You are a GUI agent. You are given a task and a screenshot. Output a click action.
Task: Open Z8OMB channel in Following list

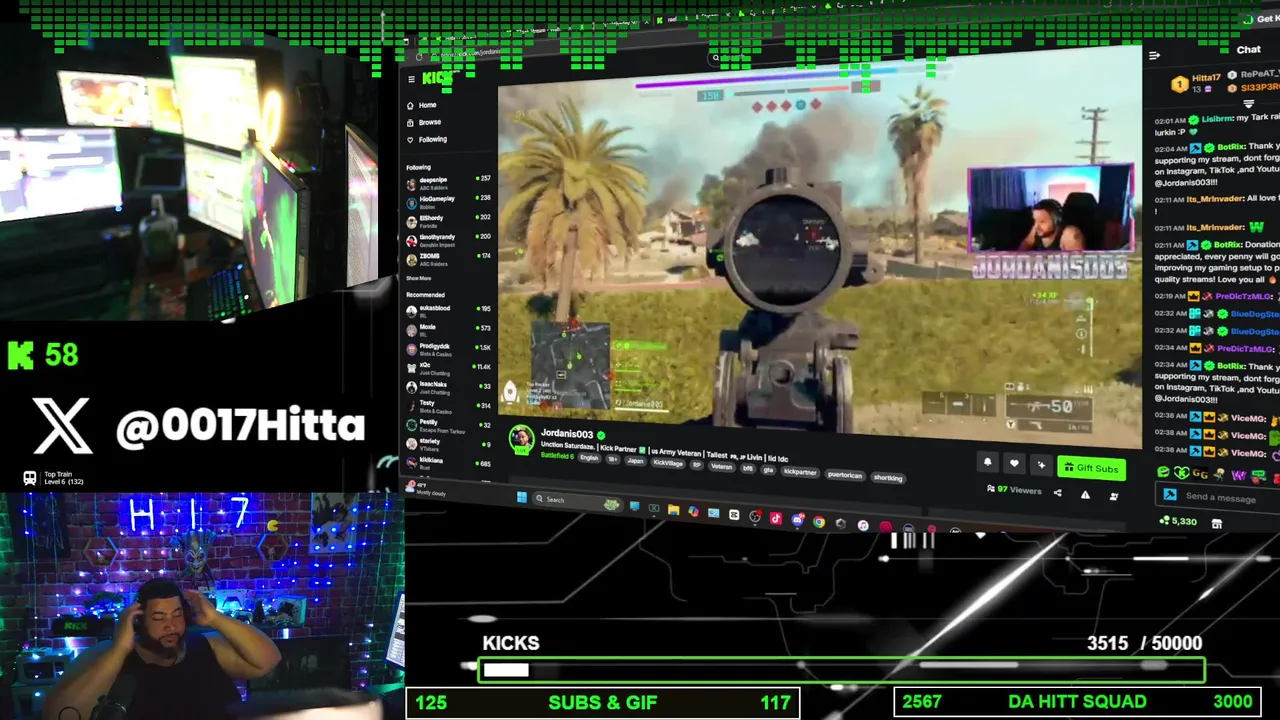(448, 259)
